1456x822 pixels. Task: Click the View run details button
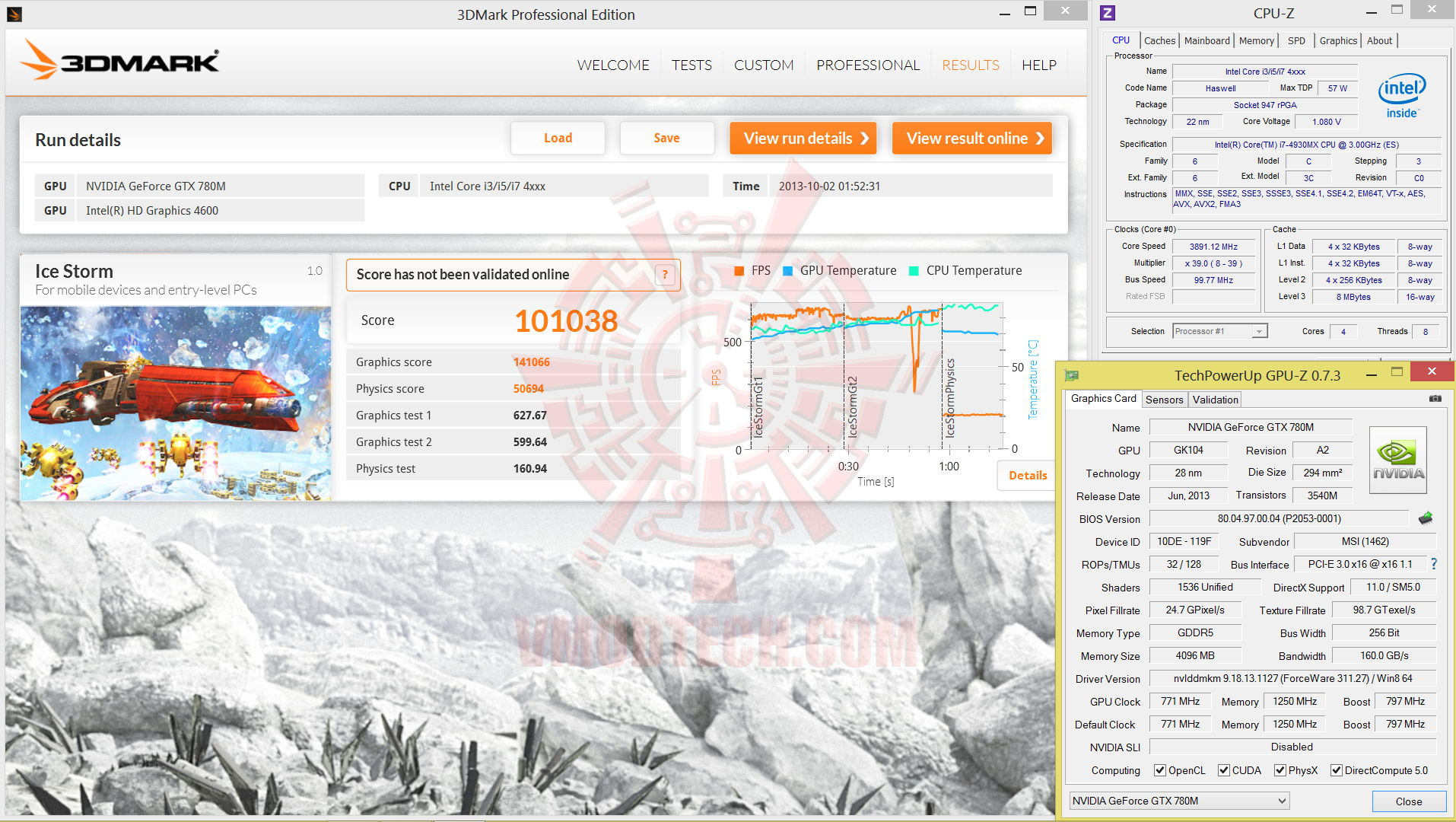tap(803, 138)
